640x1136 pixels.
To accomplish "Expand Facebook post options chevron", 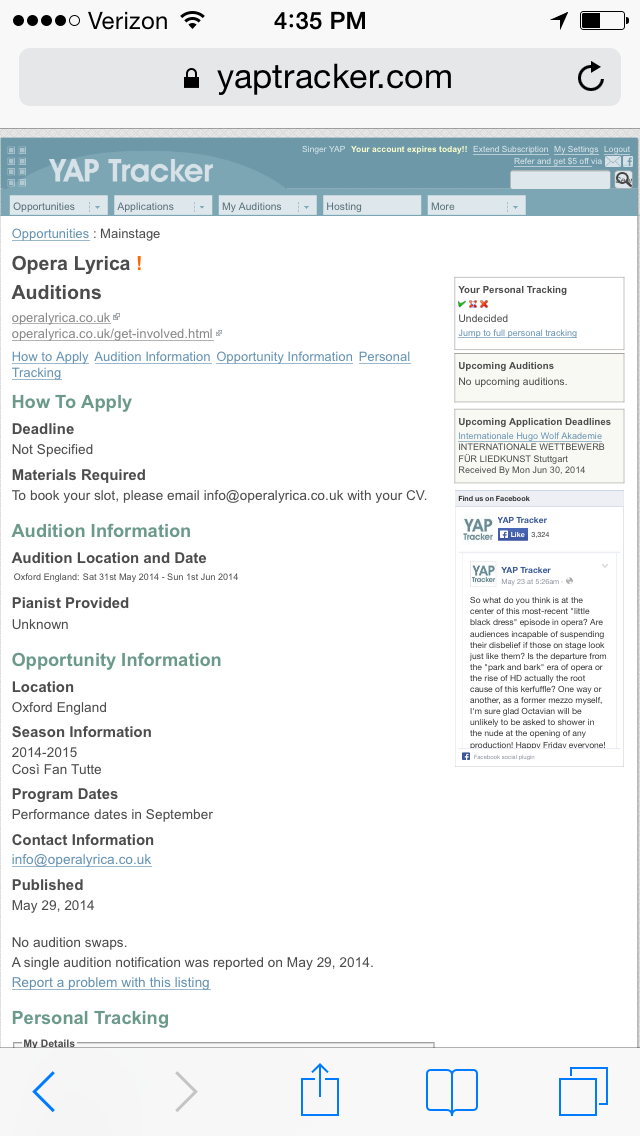I will tap(604, 566).
